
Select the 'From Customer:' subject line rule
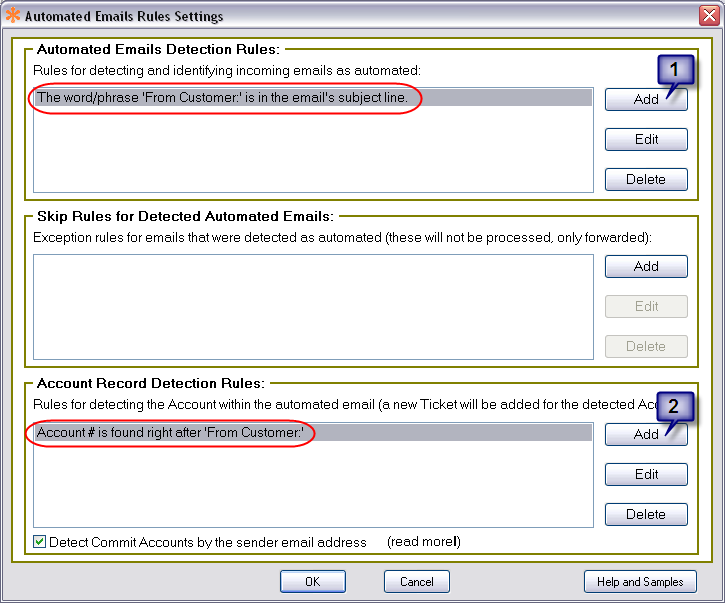pyautogui.click(x=222, y=98)
